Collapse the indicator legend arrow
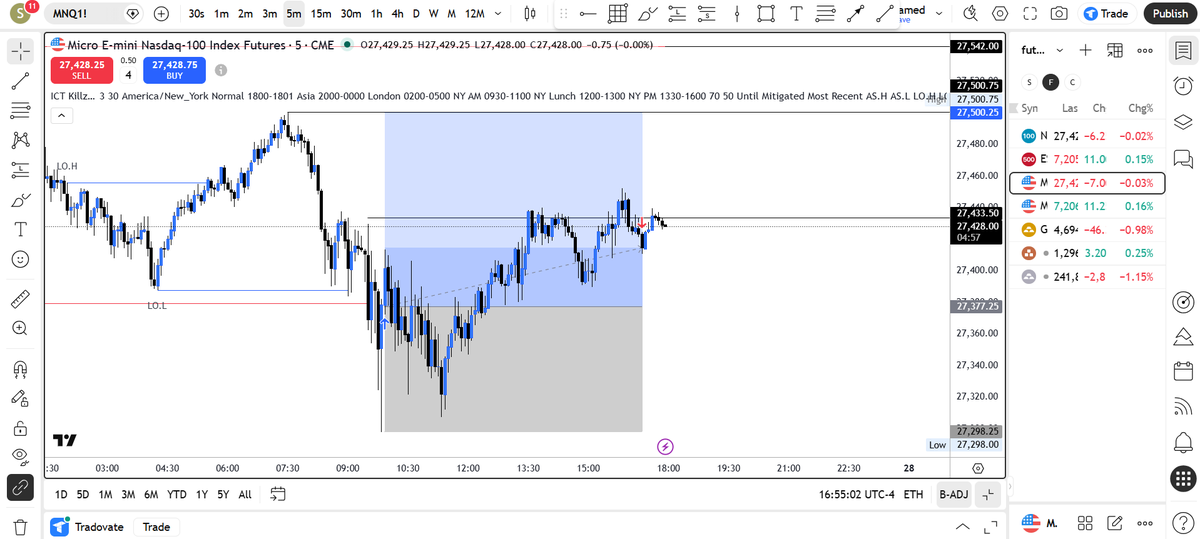The height and width of the screenshot is (539, 1200). pos(62,116)
